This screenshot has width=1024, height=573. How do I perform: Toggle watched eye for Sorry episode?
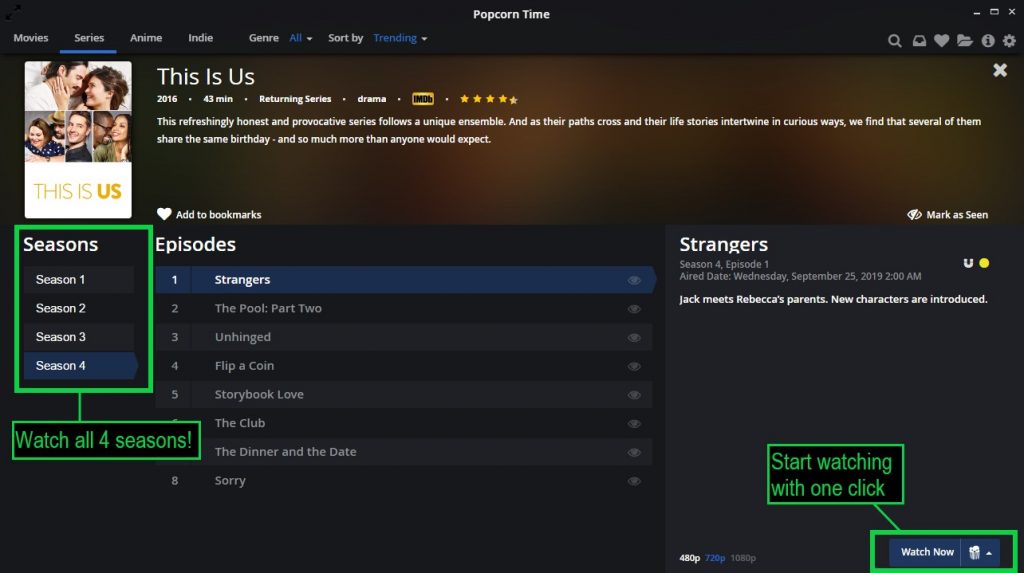[x=633, y=482]
